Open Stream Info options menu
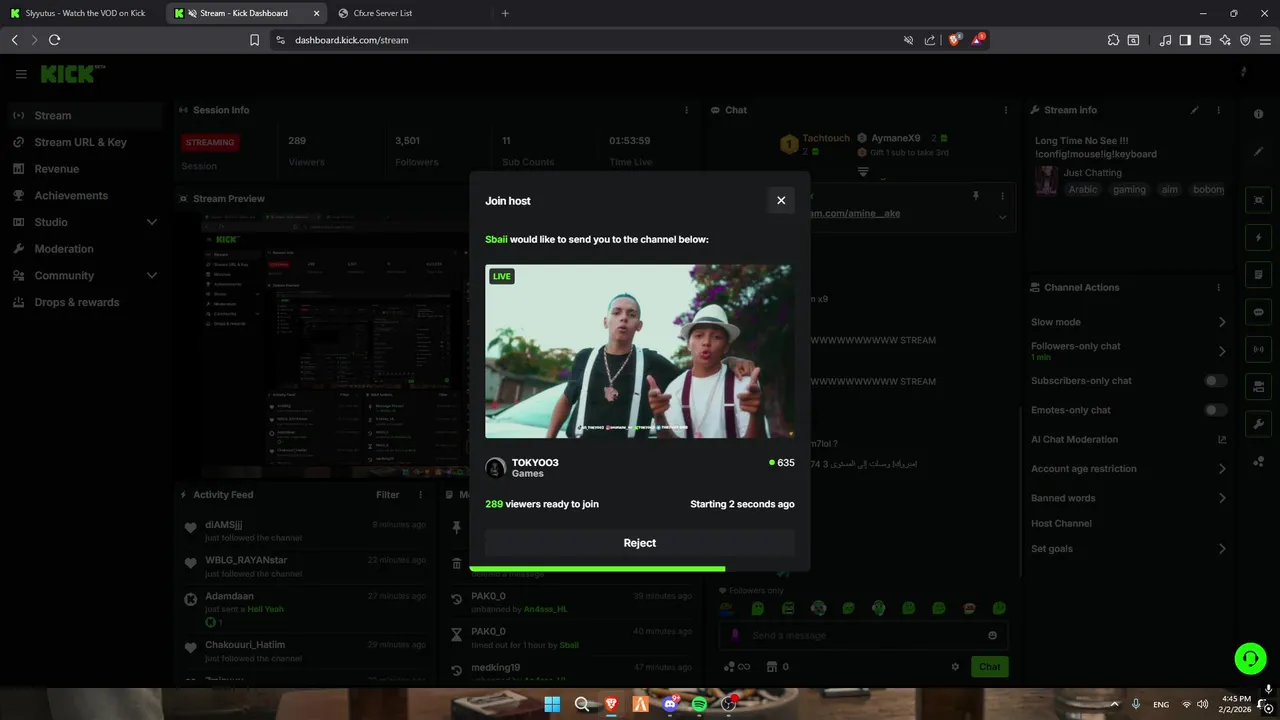 coord(1219,110)
